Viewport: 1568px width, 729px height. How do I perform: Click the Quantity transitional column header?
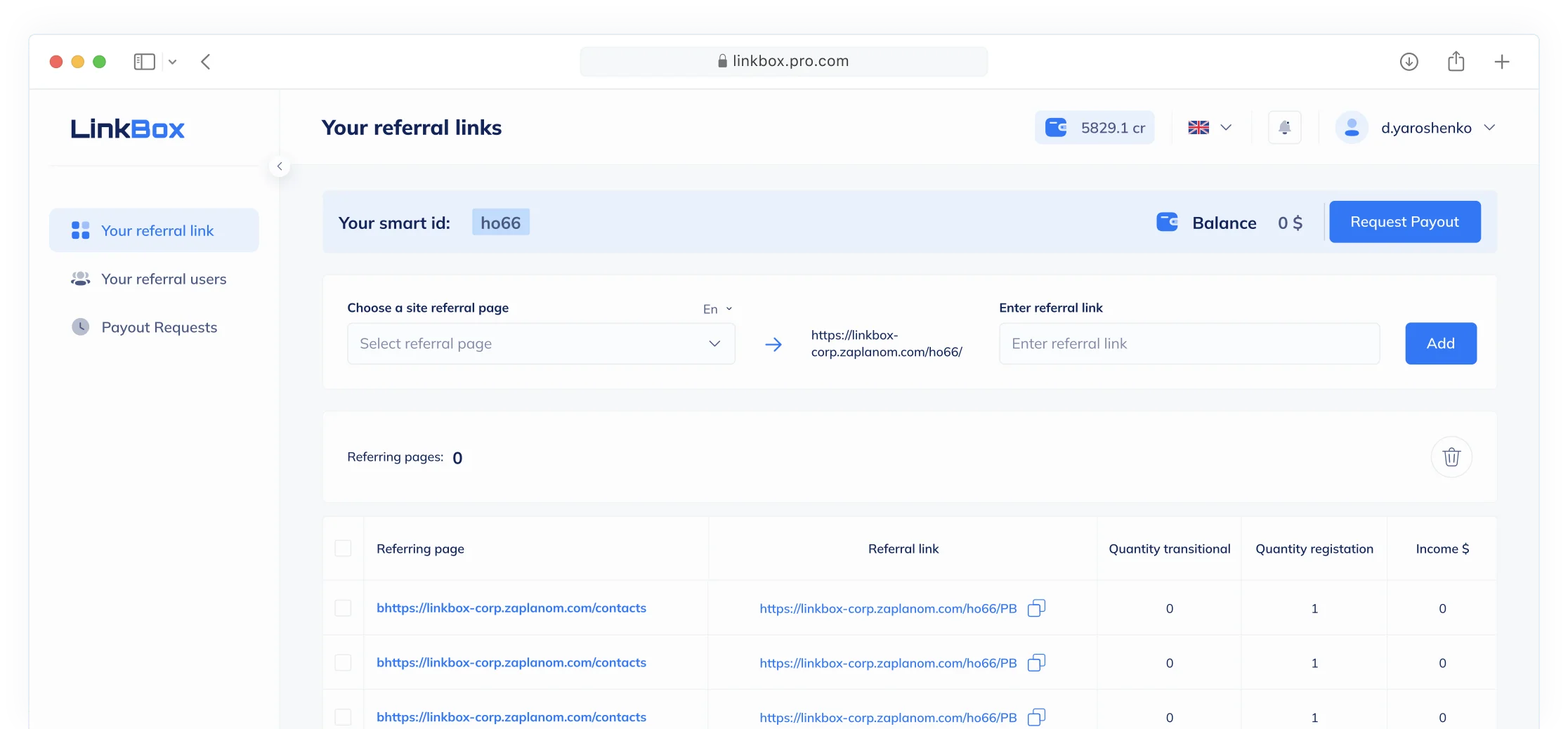click(x=1170, y=549)
